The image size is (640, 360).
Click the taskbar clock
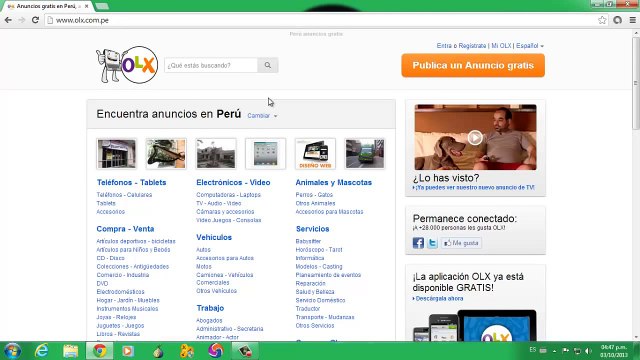(613, 351)
